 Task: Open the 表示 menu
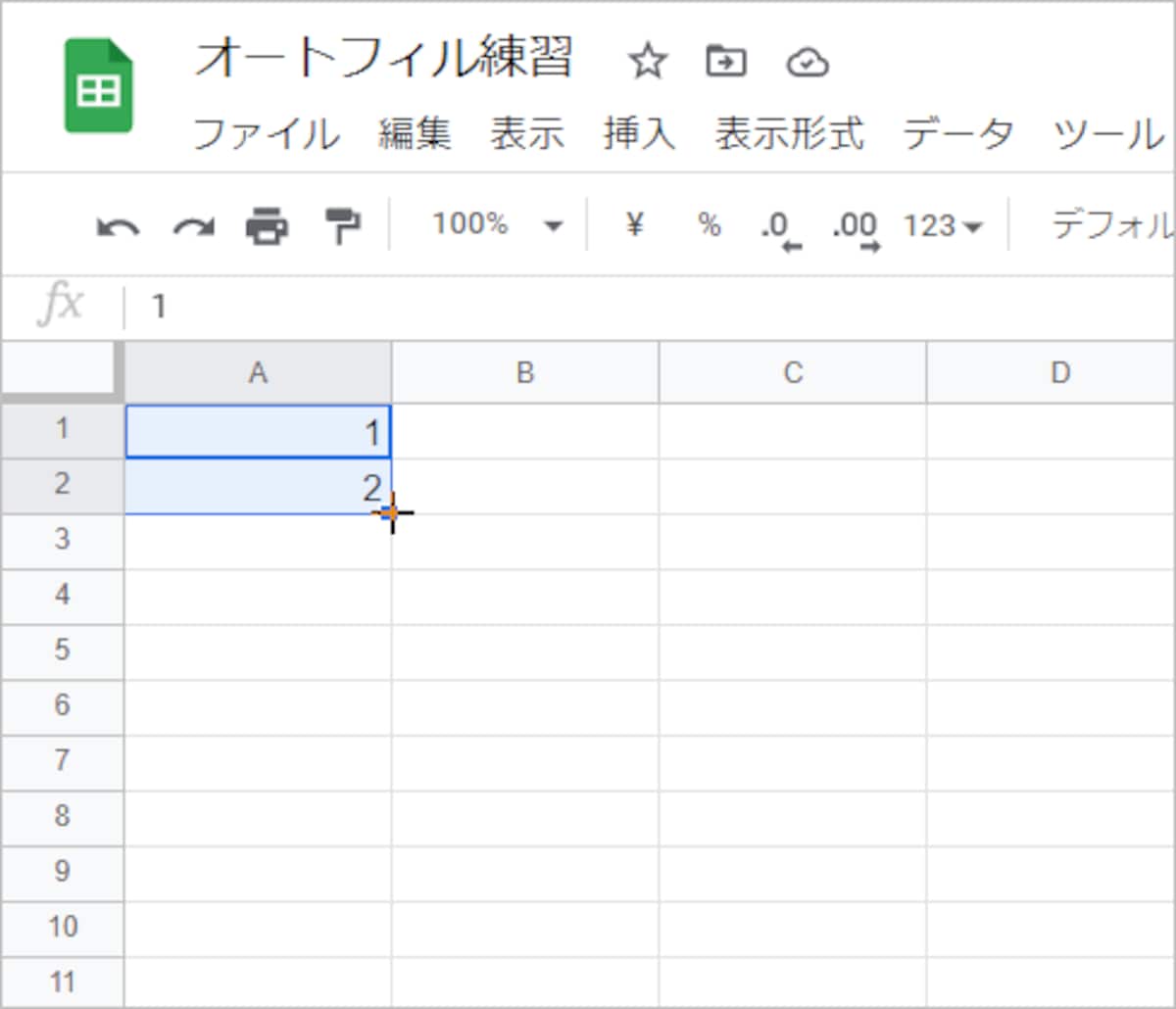coord(527,133)
